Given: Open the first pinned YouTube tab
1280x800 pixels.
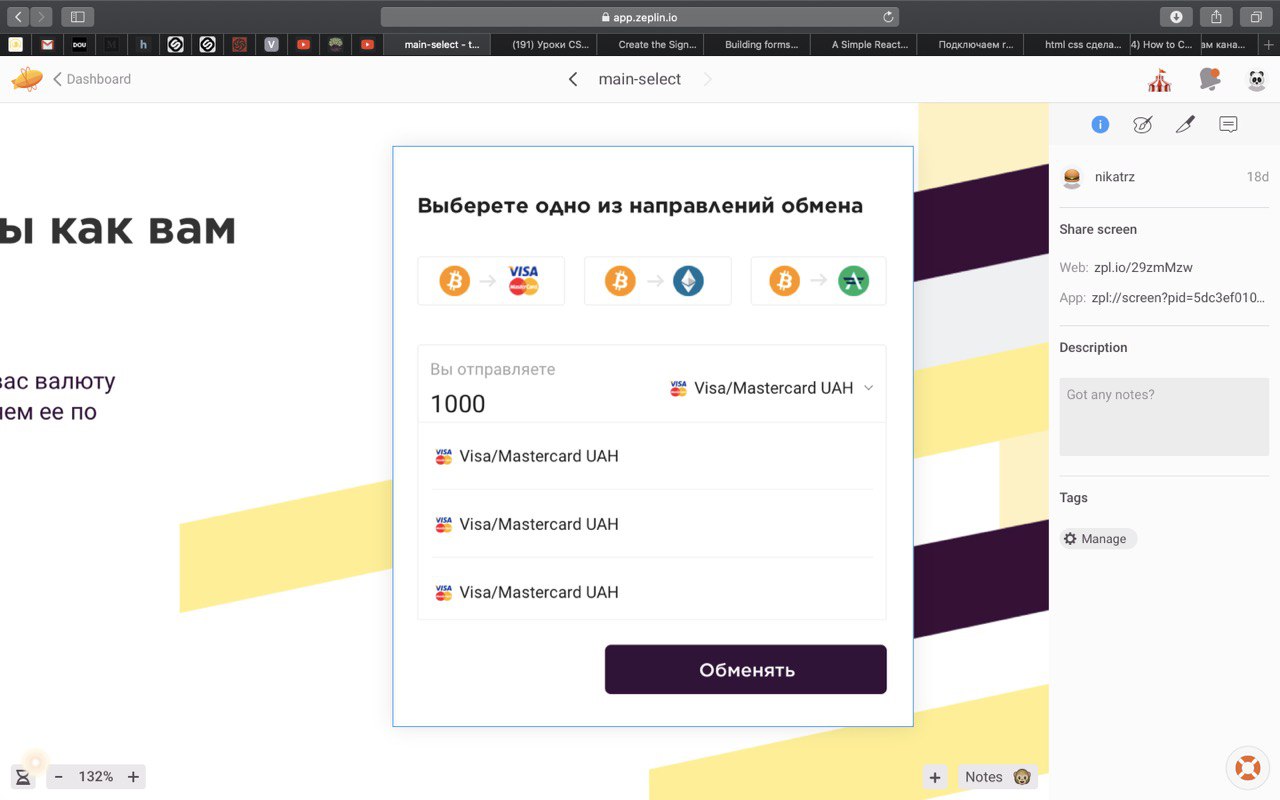Looking at the screenshot, I should [x=303, y=44].
